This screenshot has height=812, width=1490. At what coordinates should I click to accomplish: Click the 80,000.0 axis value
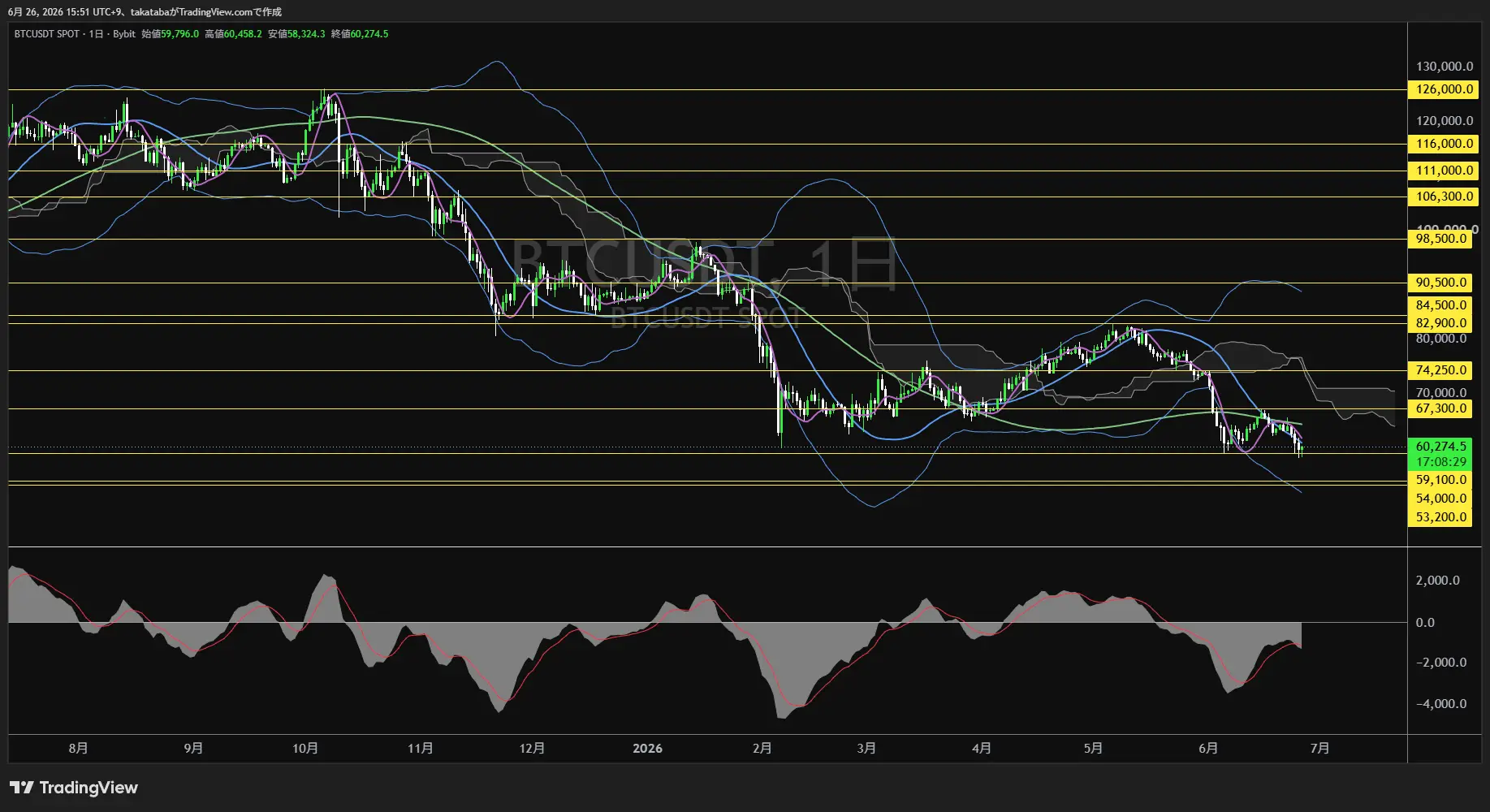[1441, 339]
